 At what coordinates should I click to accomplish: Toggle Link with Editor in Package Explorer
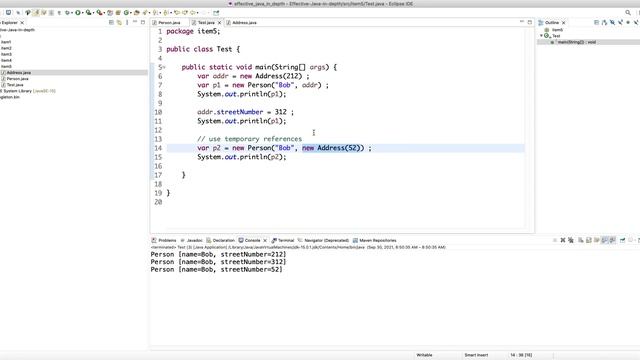pos(119,22)
